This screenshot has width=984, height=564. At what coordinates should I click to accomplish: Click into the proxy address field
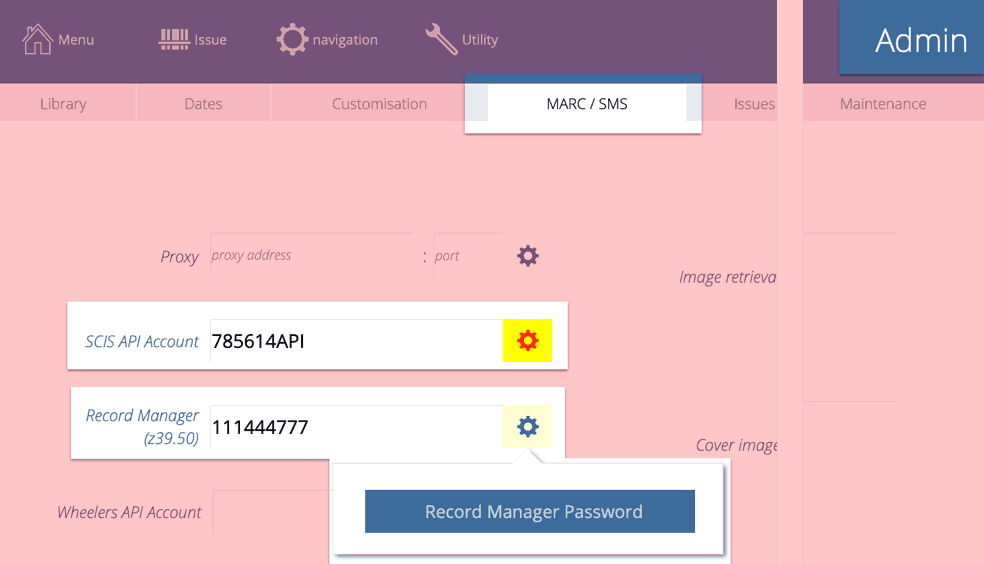[310, 256]
